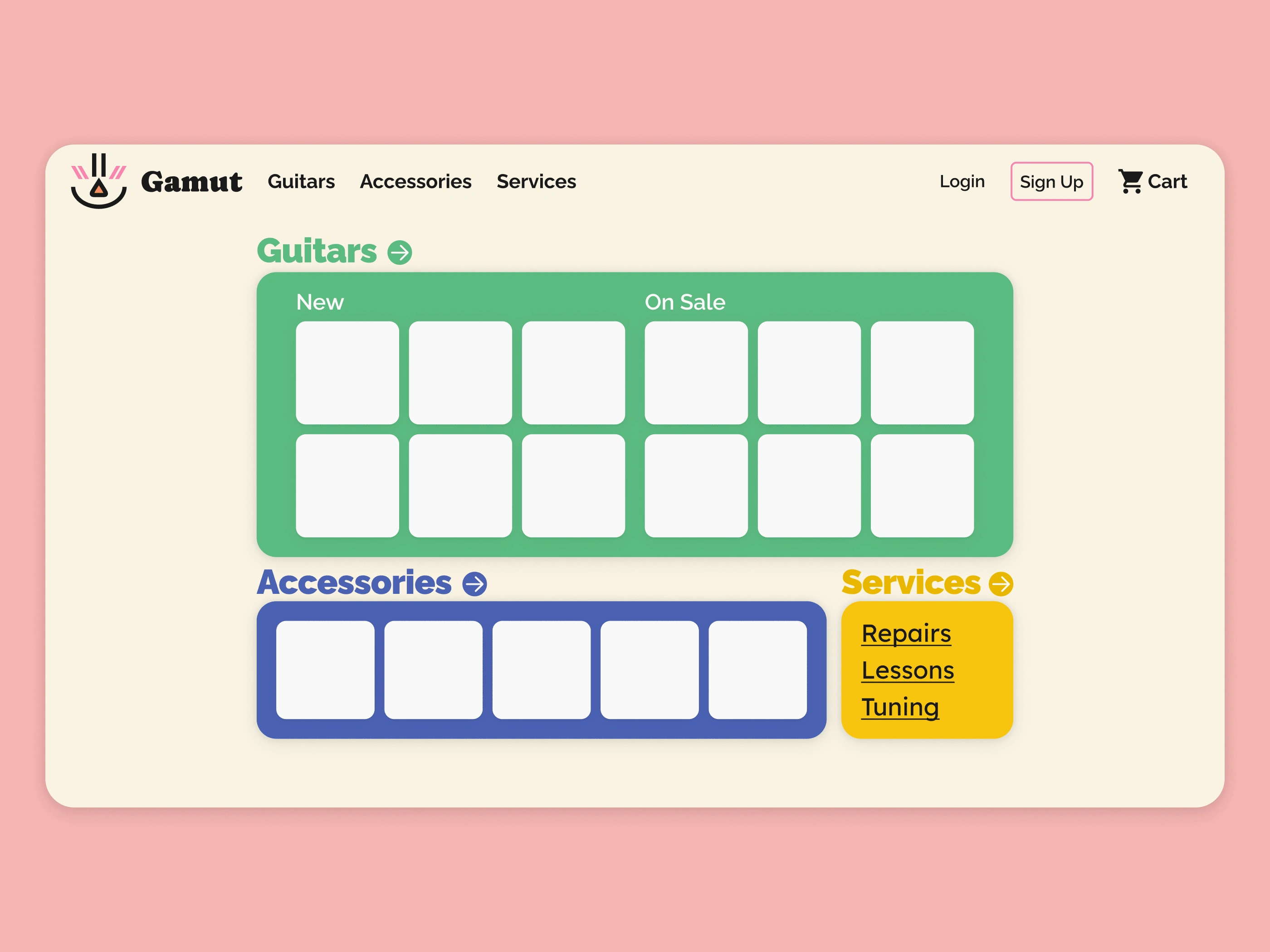
Task: Open the third New guitar card, top row
Action: tap(574, 373)
